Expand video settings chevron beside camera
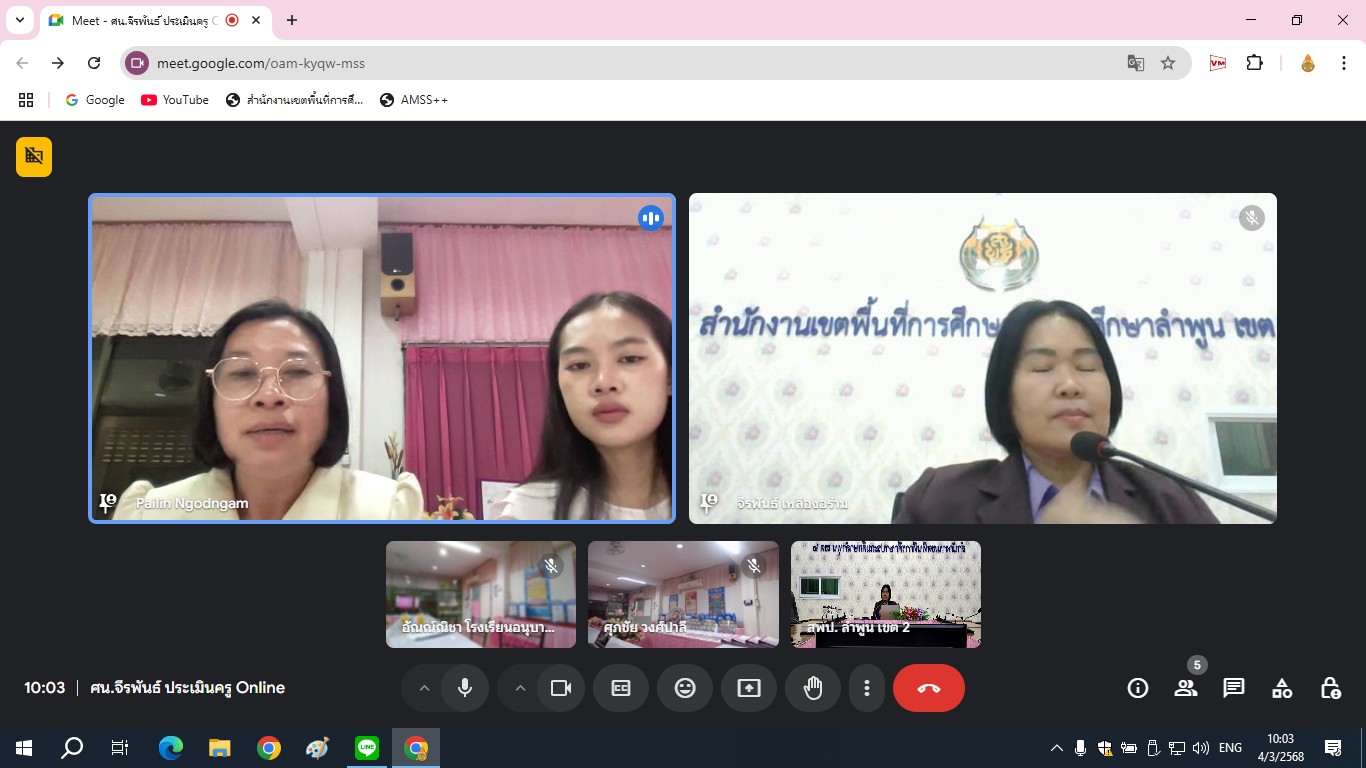This screenshot has width=1366, height=768. (x=520, y=688)
